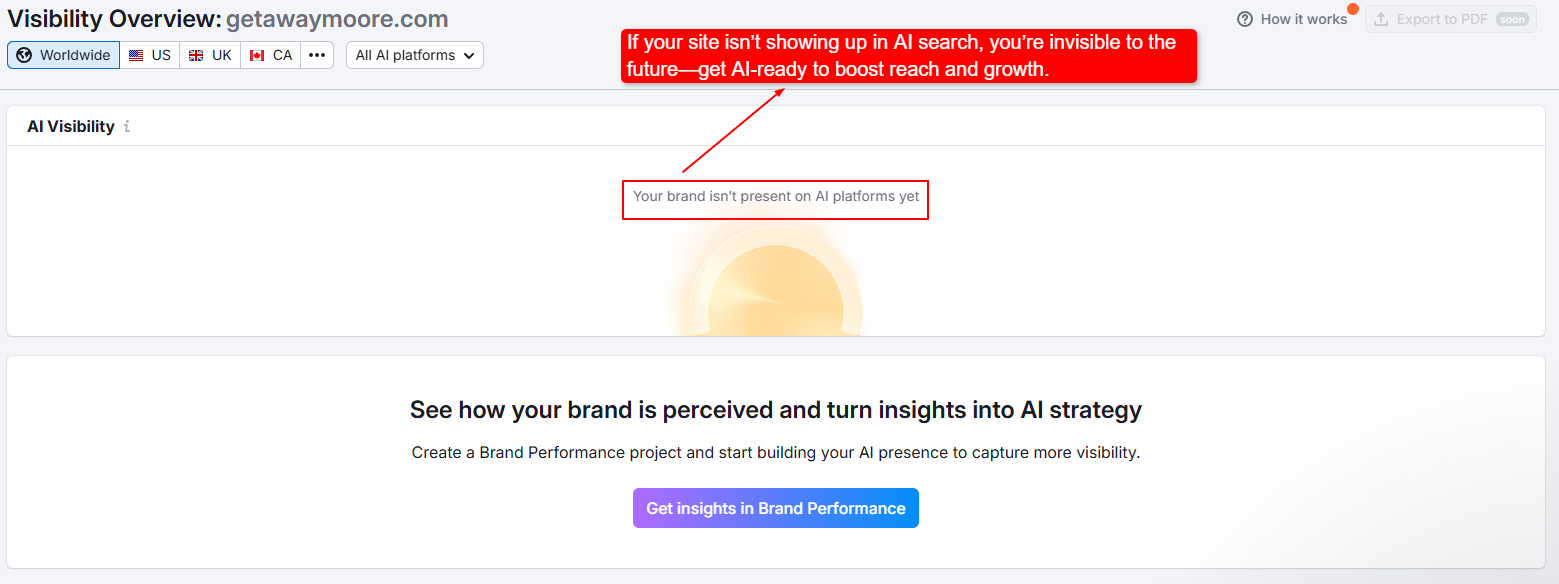The image size is (1559, 584).
Task: Click the getawaymoore.com domain name
Action: [337, 19]
